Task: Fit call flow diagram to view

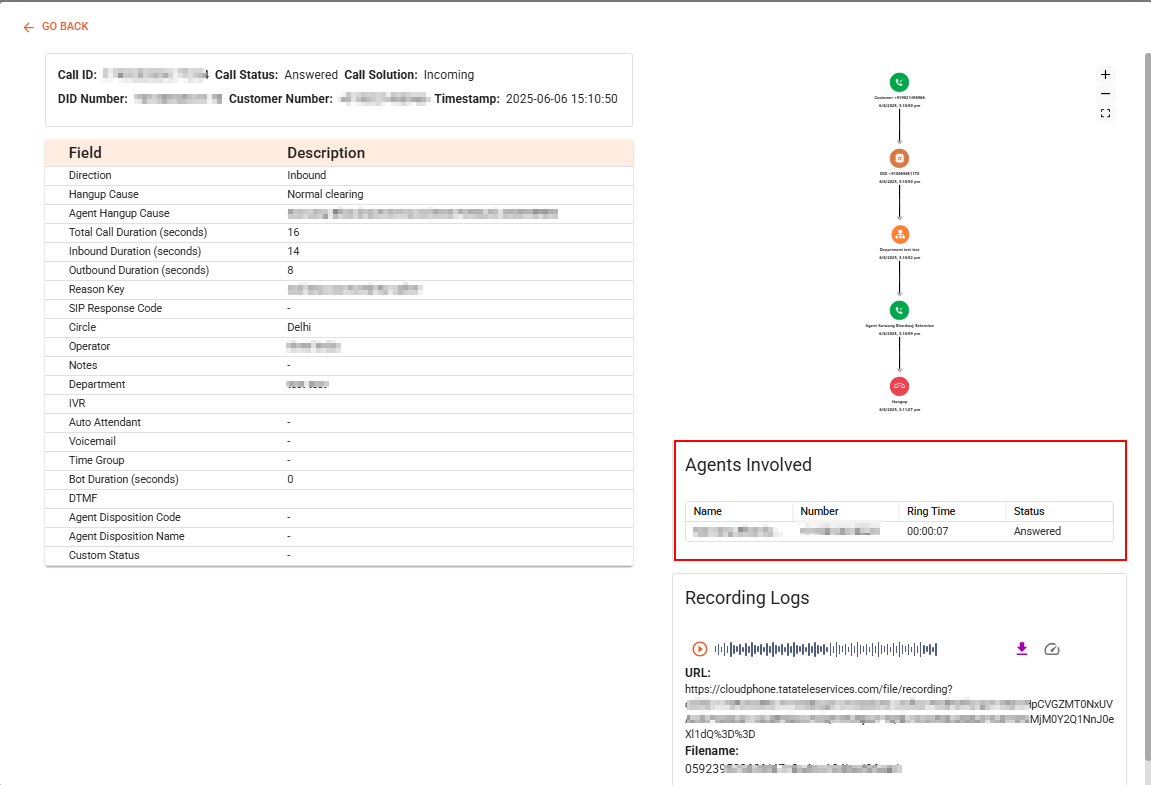Action: point(1105,113)
